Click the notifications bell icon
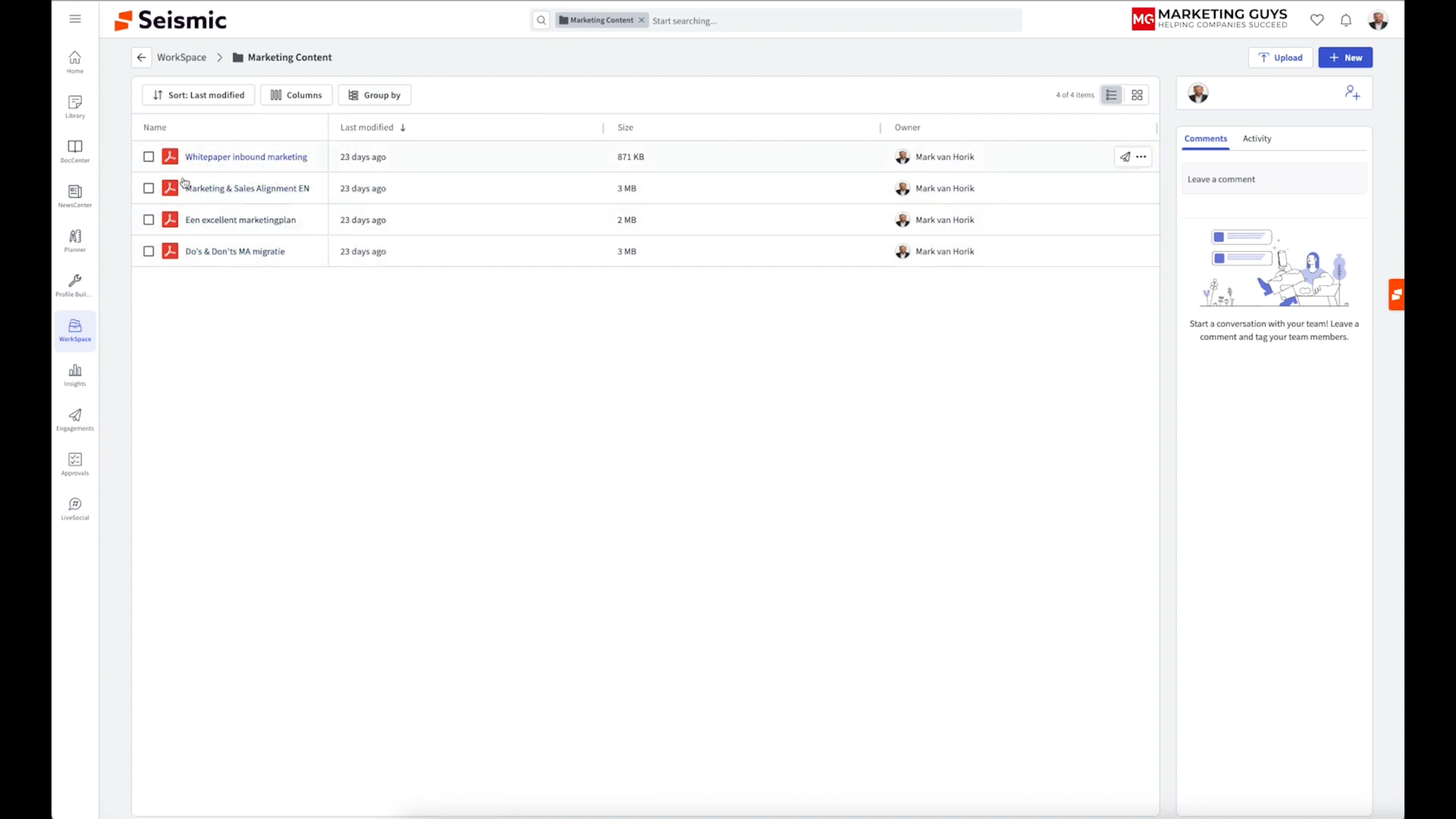This screenshot has height=819, width=1456. 1346,20
